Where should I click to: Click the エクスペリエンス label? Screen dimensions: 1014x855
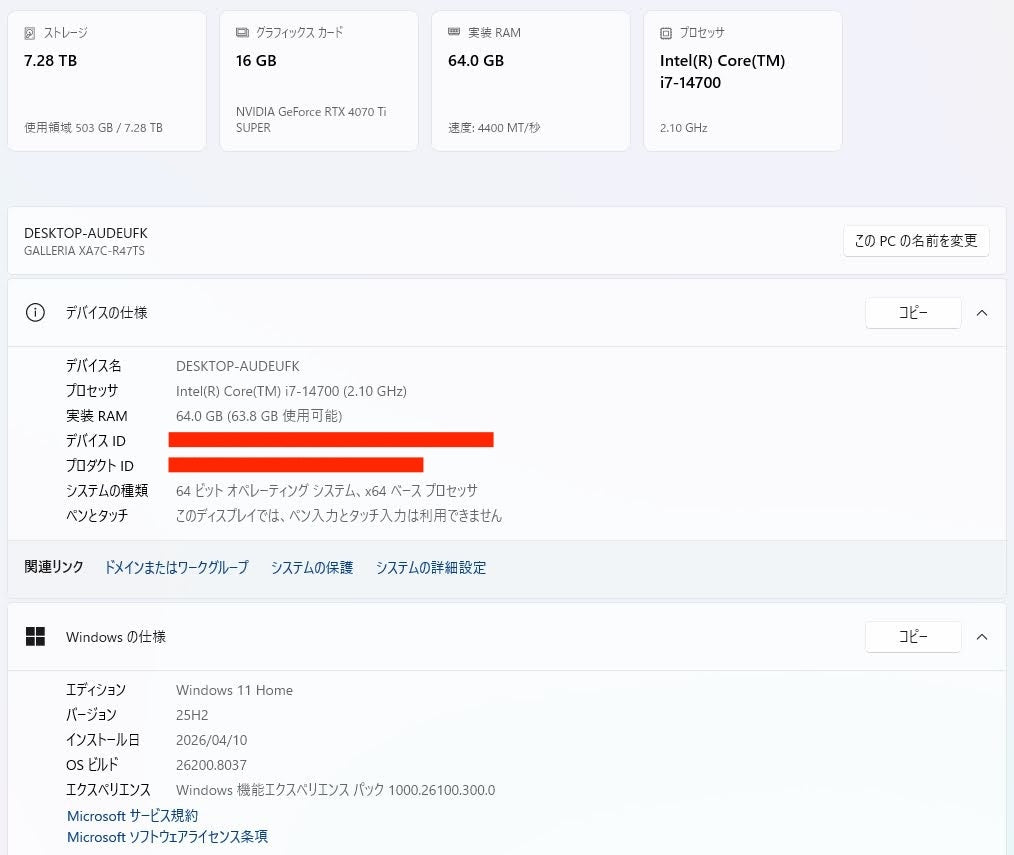pos(108,790)
